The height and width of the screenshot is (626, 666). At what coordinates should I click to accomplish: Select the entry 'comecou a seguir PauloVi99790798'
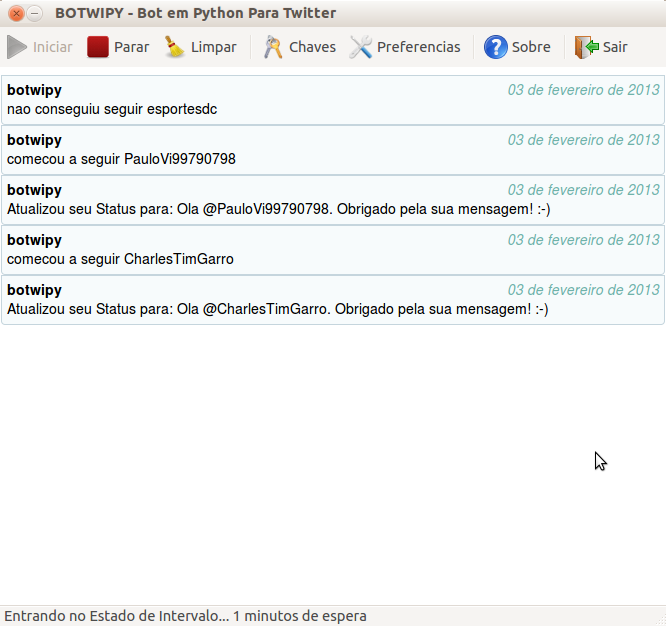coord(333,150)
